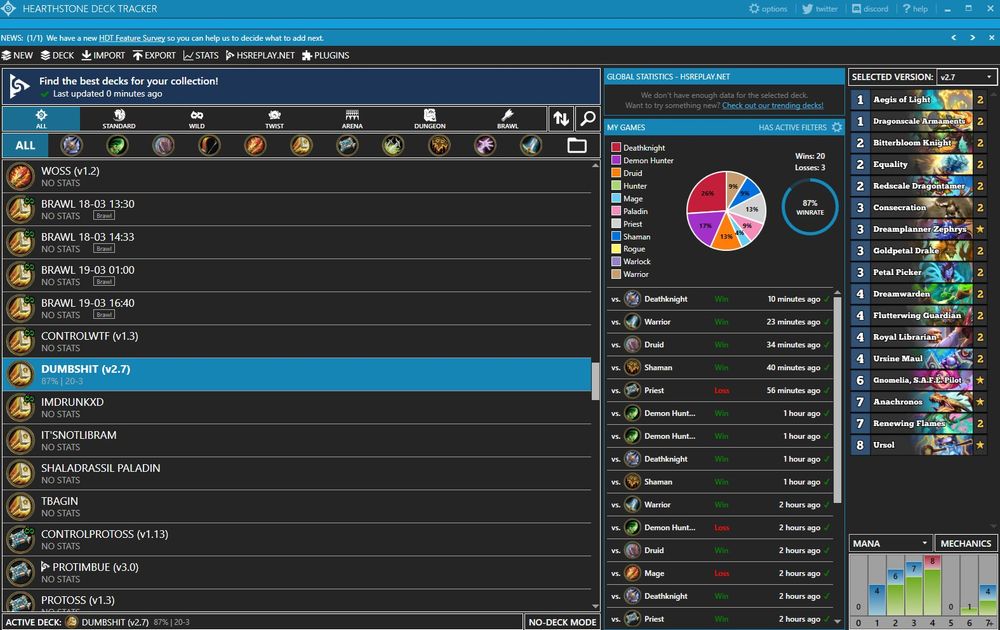The width and height of the screenshot is (1000, 630).
Task: Click the Hearthstone Deck Tracker logo icon
Action: [x=8, y=9]
